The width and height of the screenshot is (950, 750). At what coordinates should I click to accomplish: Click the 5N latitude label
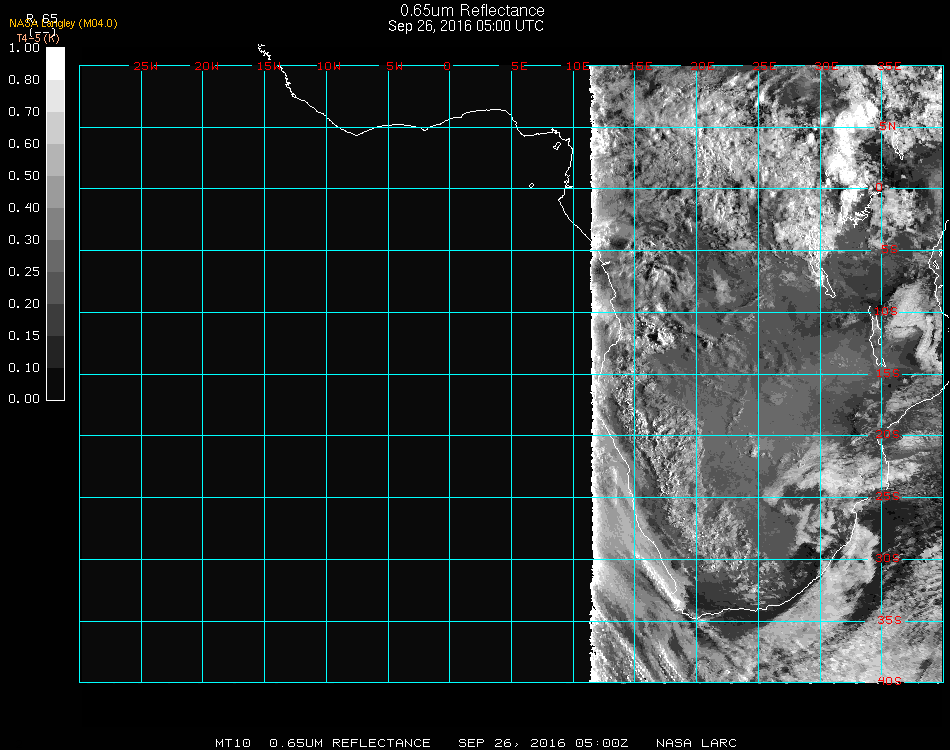[x=887, y=127]
